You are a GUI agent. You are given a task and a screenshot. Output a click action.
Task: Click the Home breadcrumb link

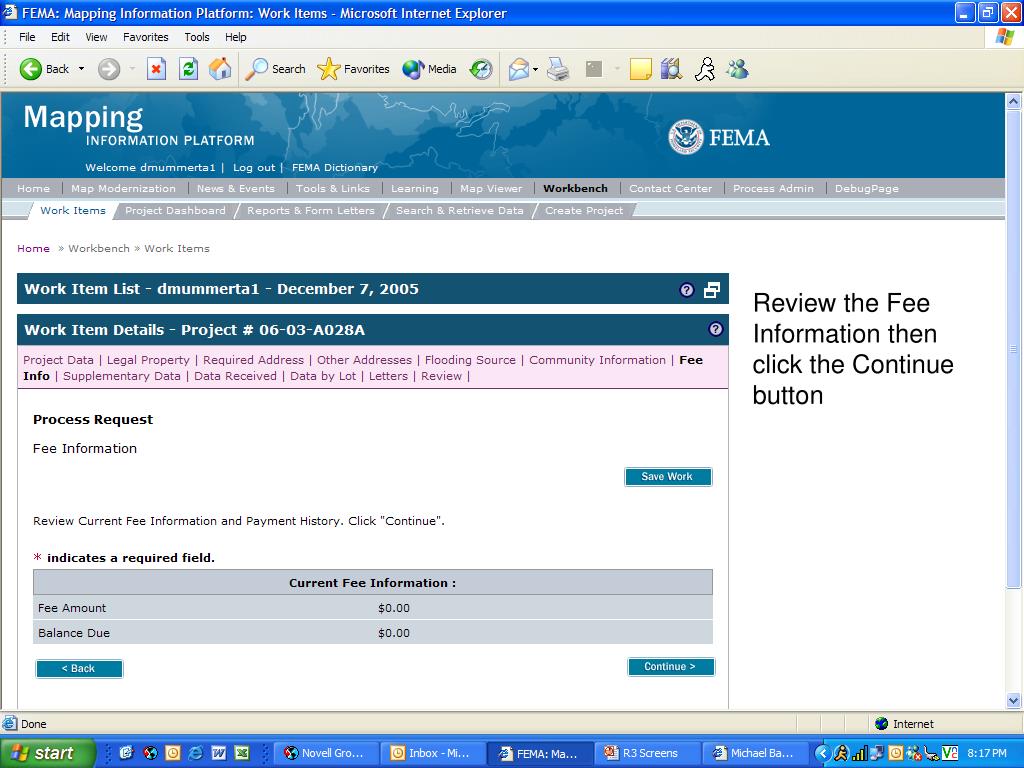click(33, 249)
